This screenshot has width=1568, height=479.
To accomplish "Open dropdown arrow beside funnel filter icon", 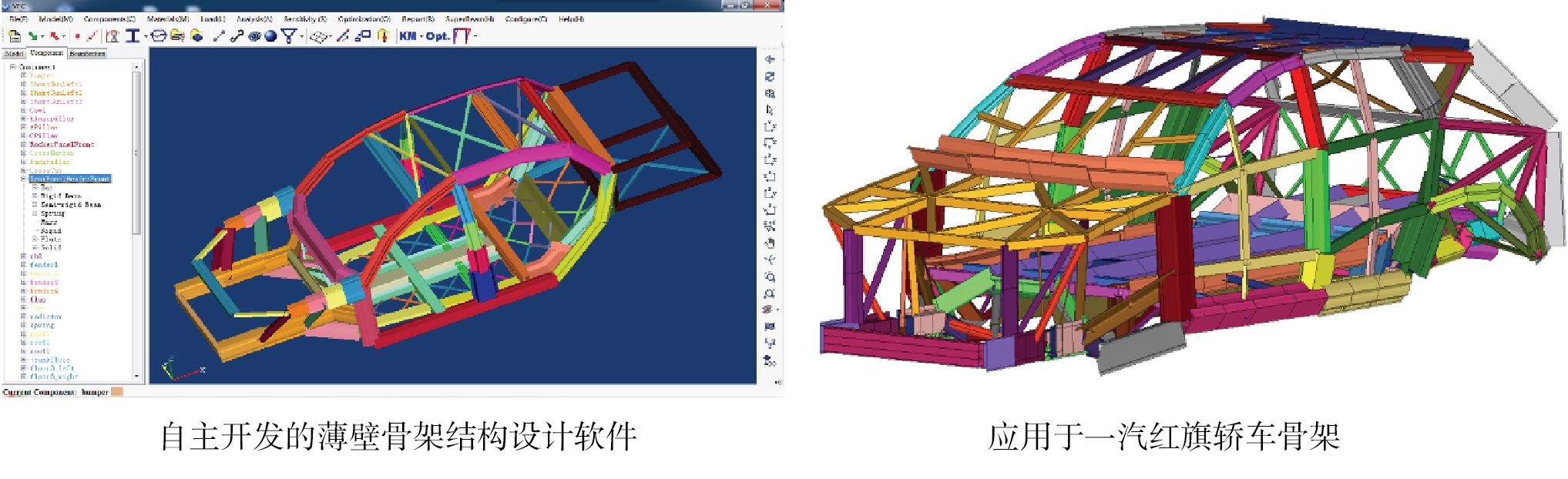I will [301, 36].
